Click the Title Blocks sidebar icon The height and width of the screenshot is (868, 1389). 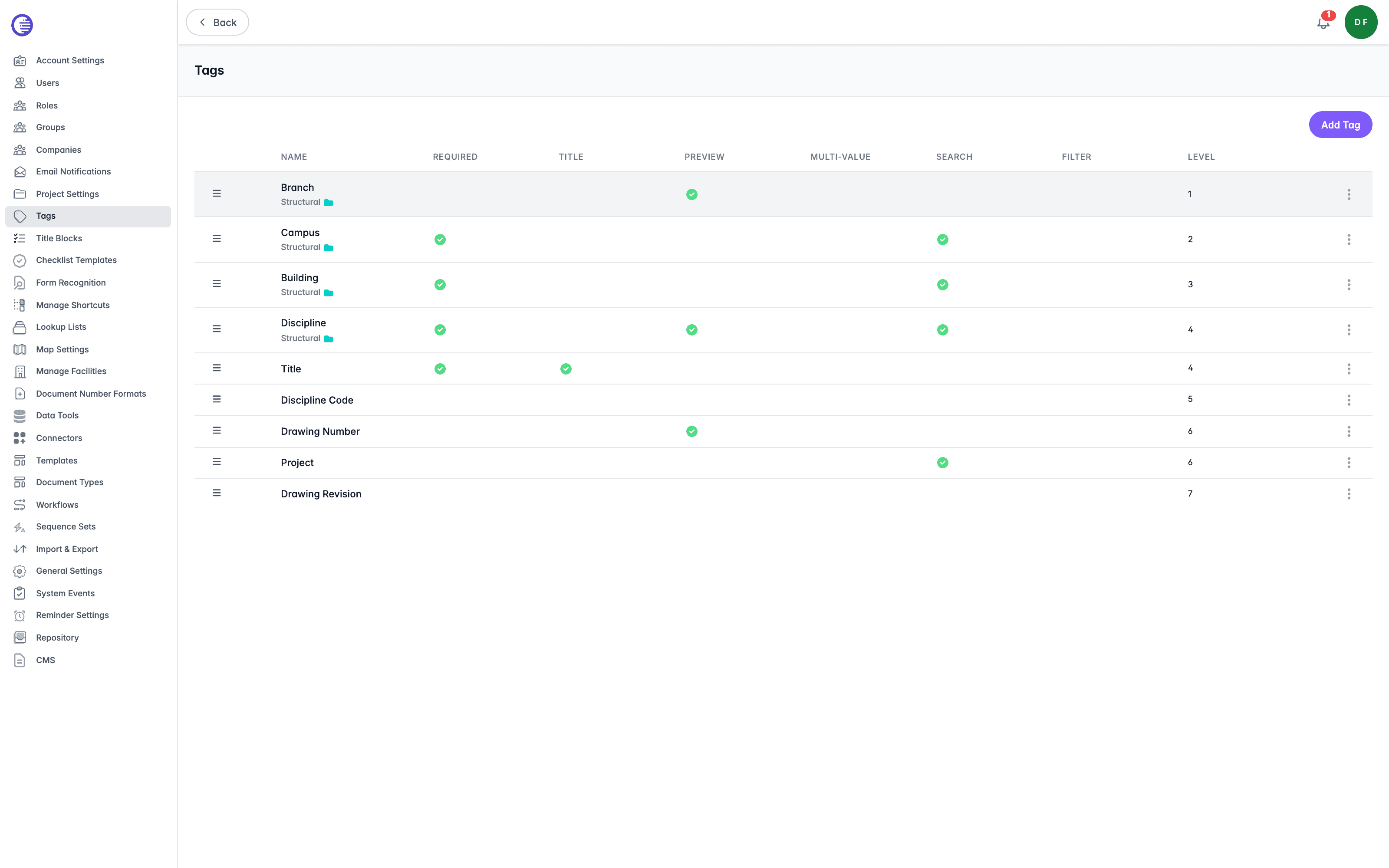click(20, 238)
